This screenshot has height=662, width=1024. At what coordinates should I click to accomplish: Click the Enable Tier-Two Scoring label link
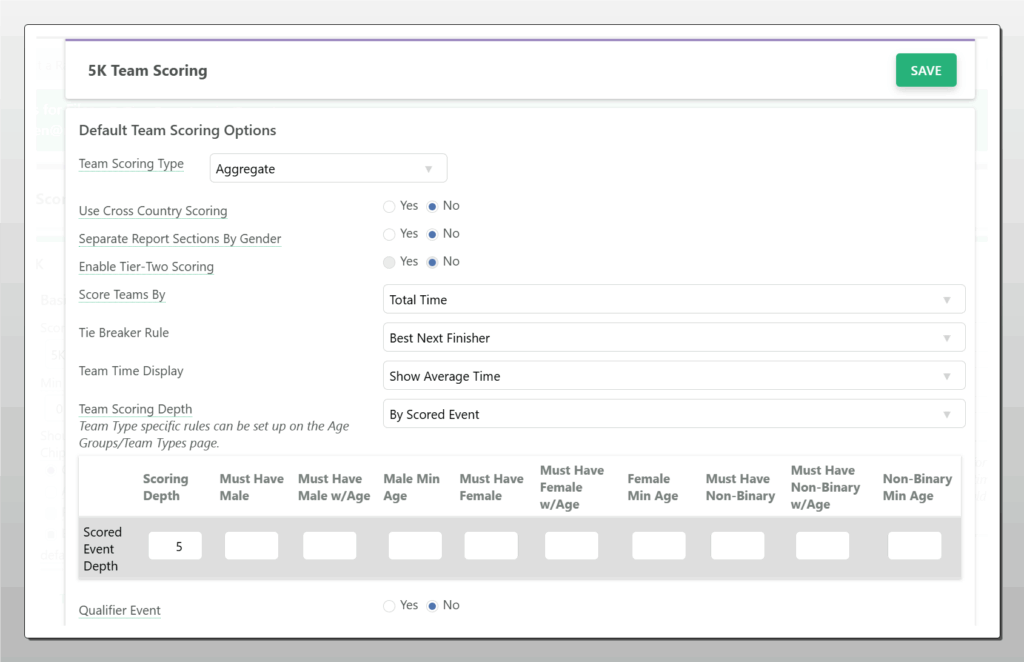(146, 267)
